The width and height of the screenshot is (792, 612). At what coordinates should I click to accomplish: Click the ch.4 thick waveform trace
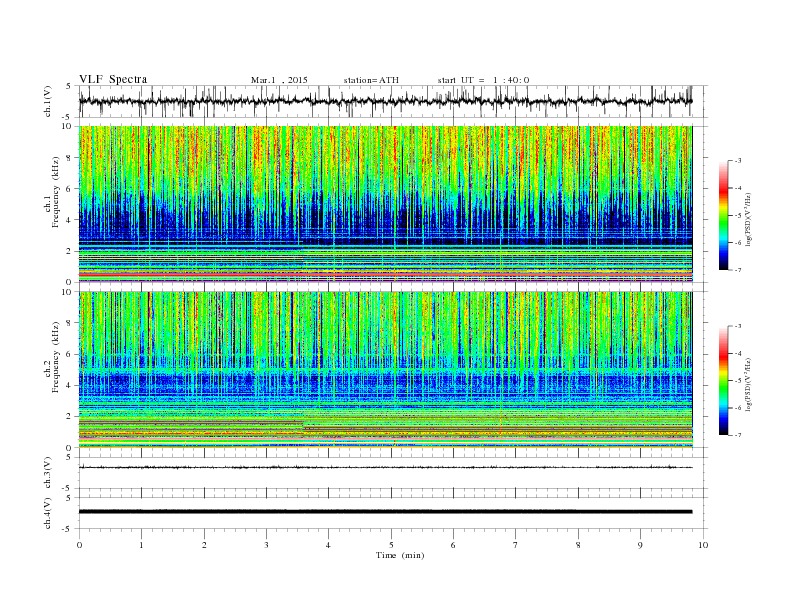386,512
